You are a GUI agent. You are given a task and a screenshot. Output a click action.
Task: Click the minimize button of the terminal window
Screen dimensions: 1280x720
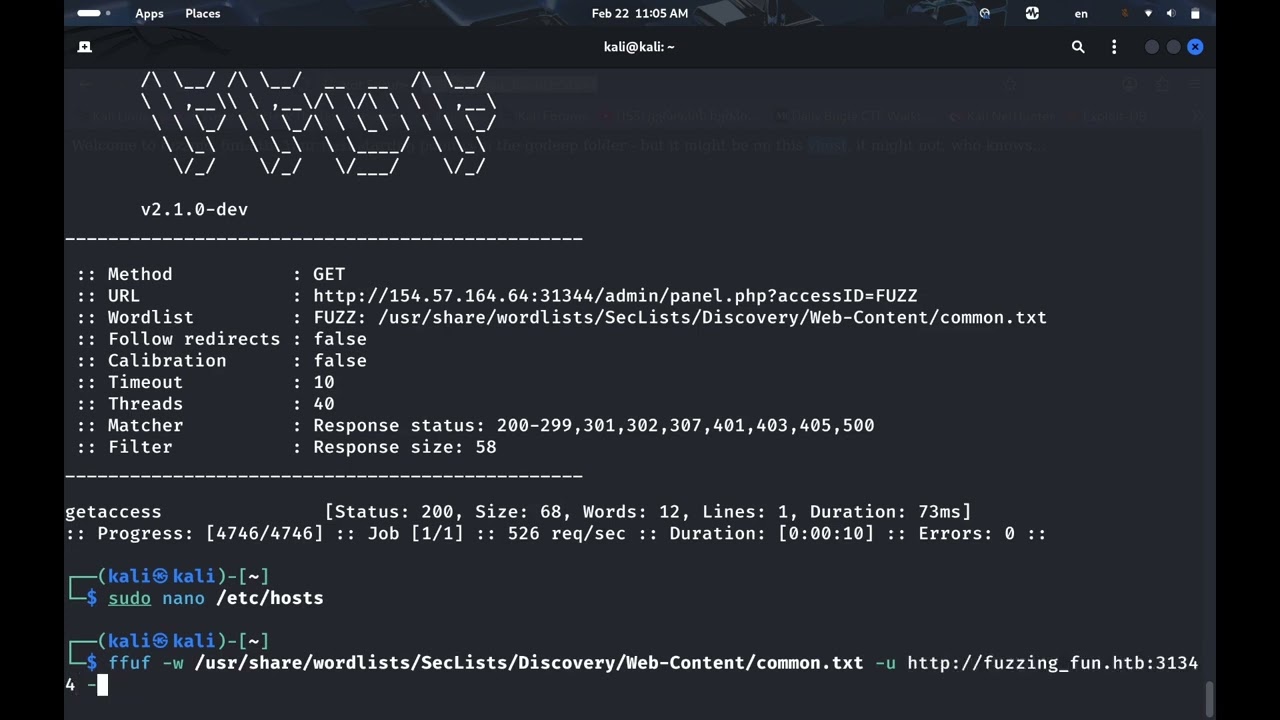click(1152, 47)
